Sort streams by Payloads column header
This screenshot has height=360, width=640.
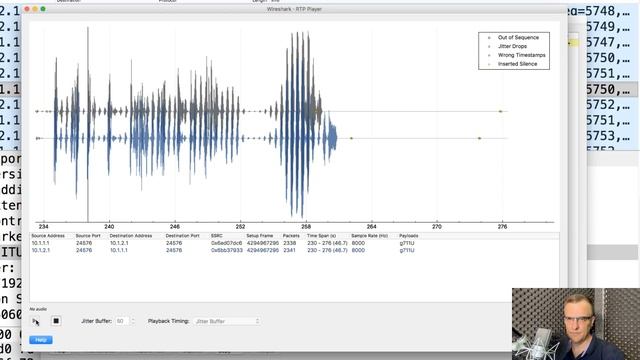click(x=409, y=236)
